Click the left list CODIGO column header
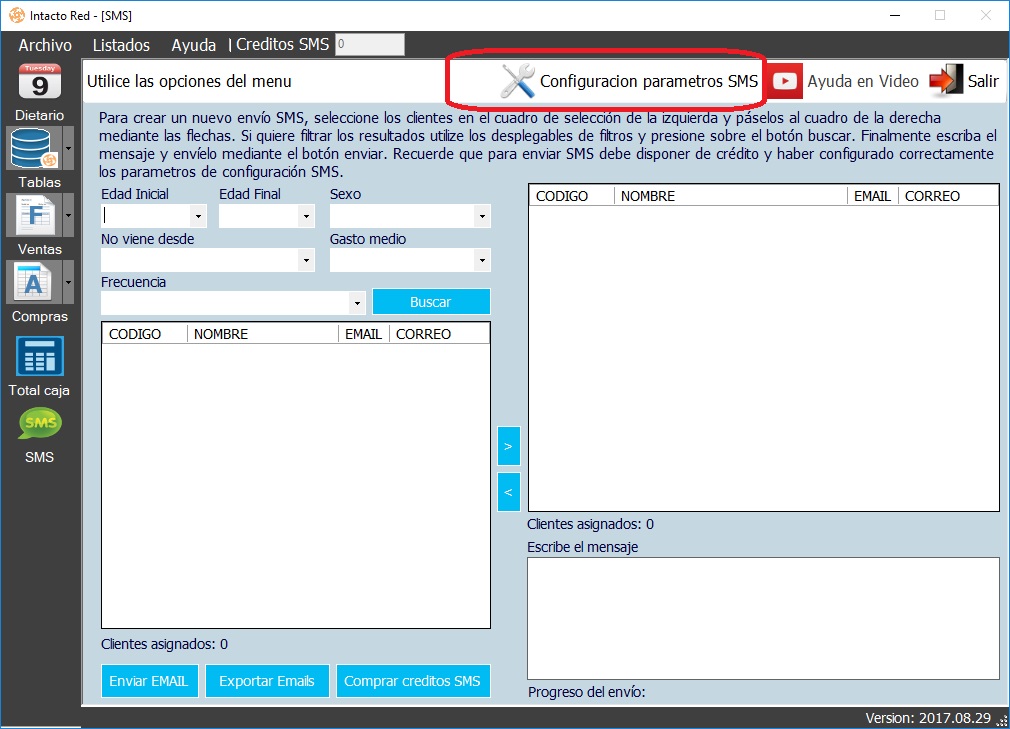The height and width of the screenshot is (729, 1010). coord(145,334)
